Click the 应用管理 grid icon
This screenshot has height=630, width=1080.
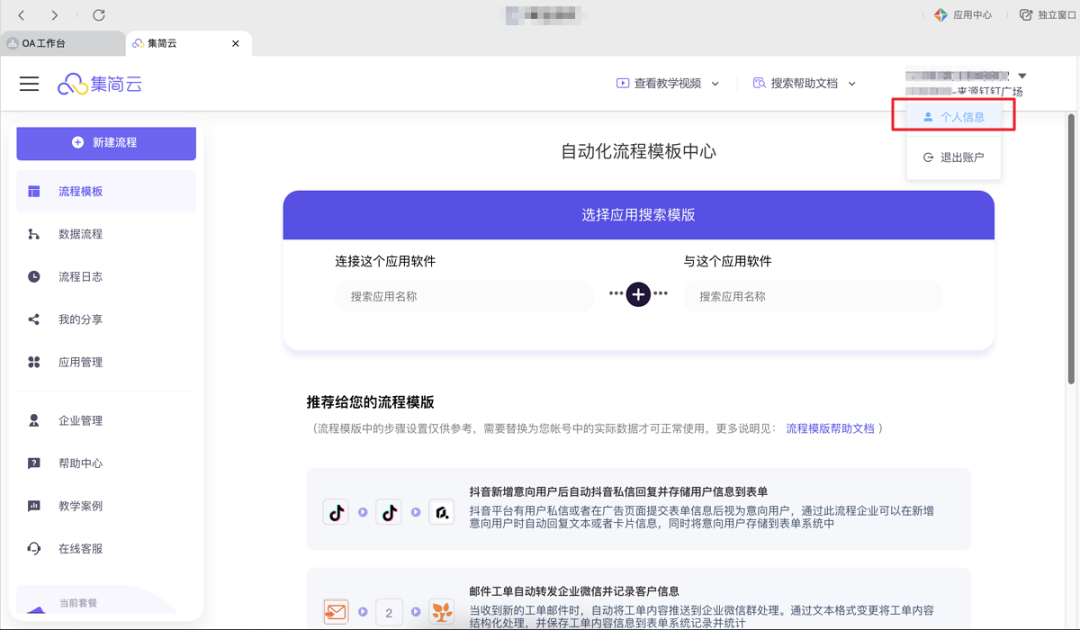click(x=34, y=362)
